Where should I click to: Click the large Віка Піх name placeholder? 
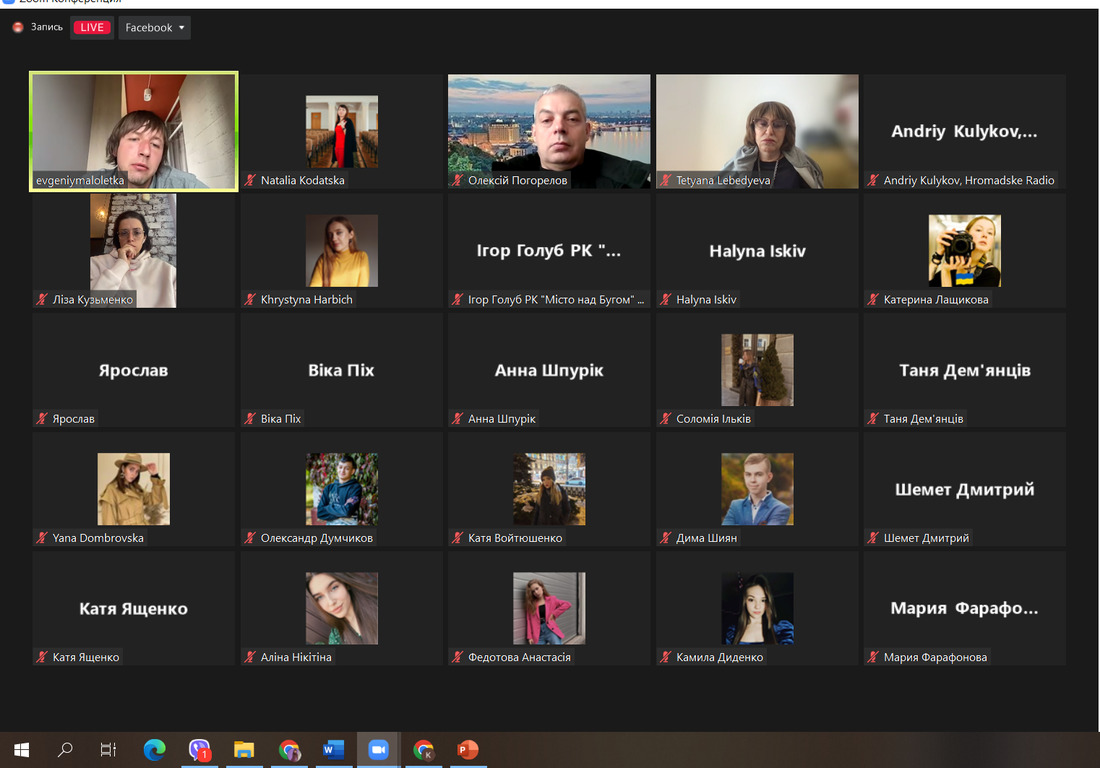341,370
